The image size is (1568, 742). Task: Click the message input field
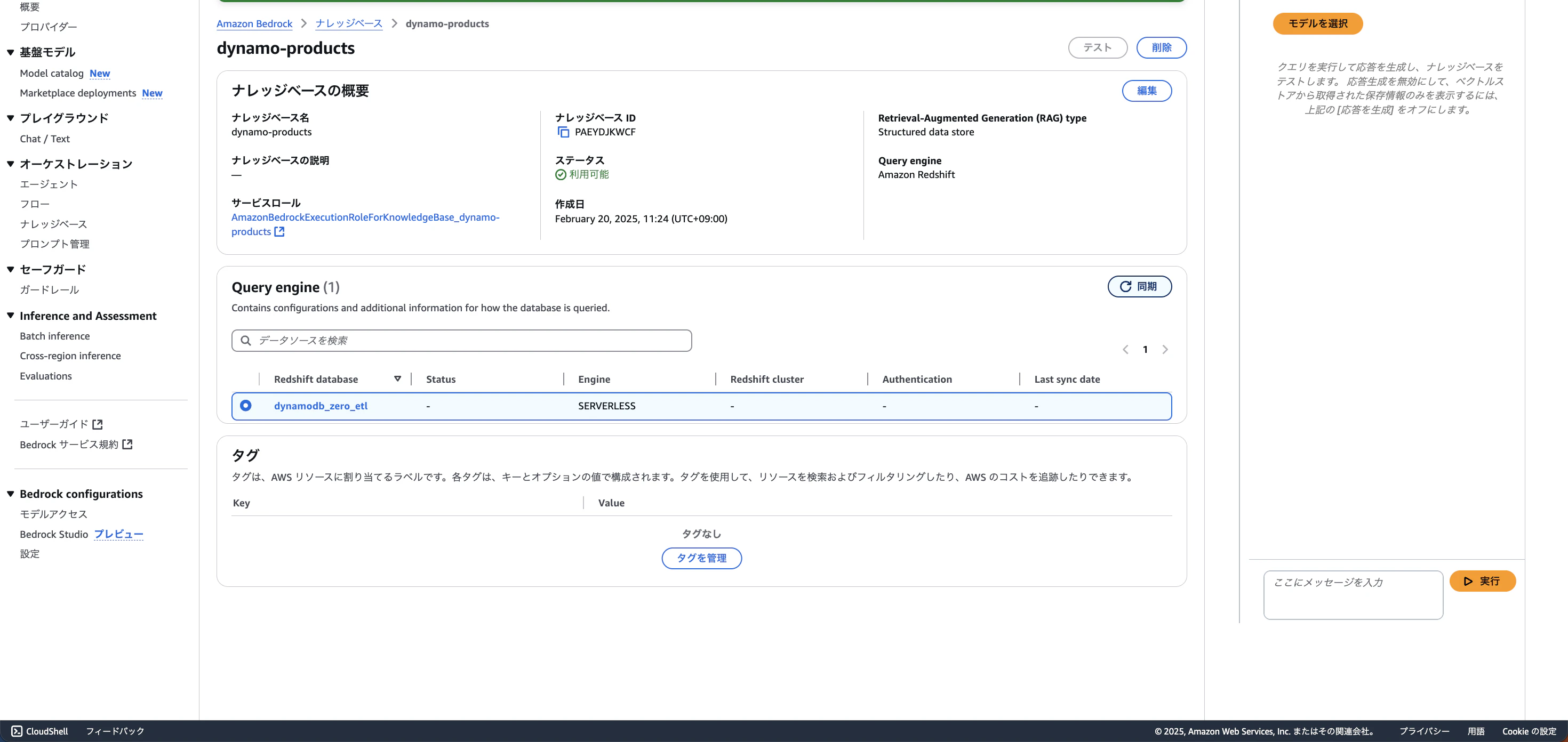pos(1353,595)
